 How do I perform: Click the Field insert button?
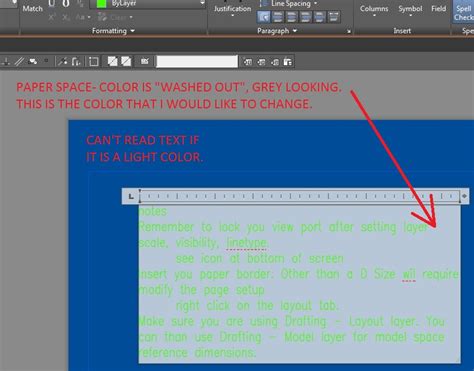[x=438, y=9]
